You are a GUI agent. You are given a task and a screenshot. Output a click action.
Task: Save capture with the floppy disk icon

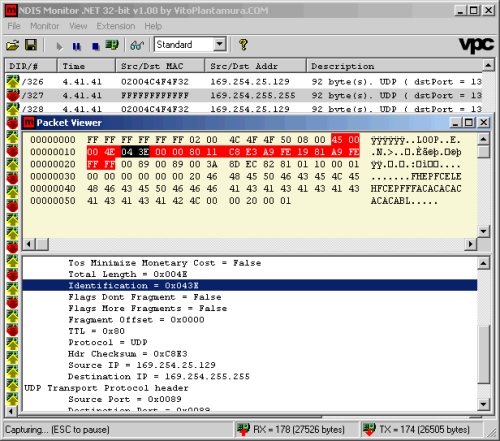point(31,45)
